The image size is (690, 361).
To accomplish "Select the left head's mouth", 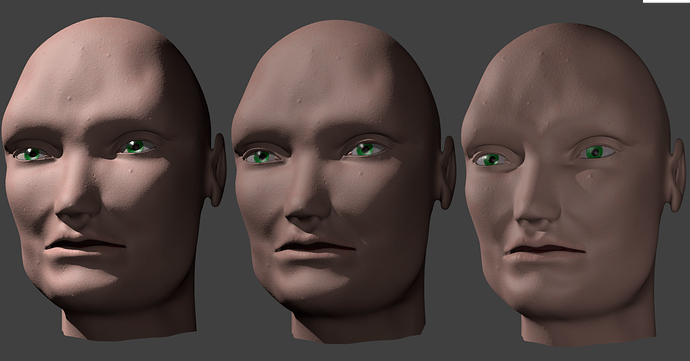I will click(x=85, y=246).
